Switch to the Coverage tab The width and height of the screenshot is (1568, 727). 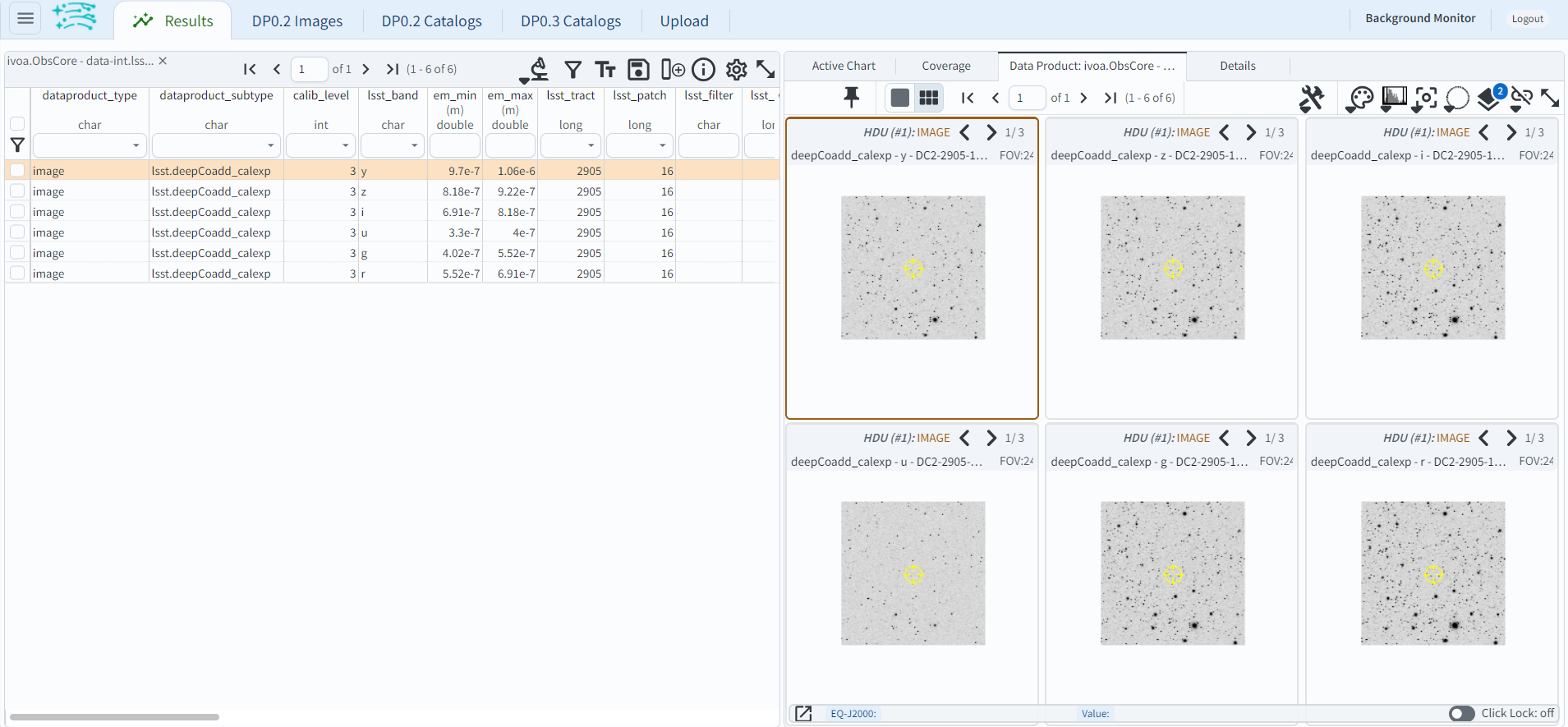(x=946, y=66)
